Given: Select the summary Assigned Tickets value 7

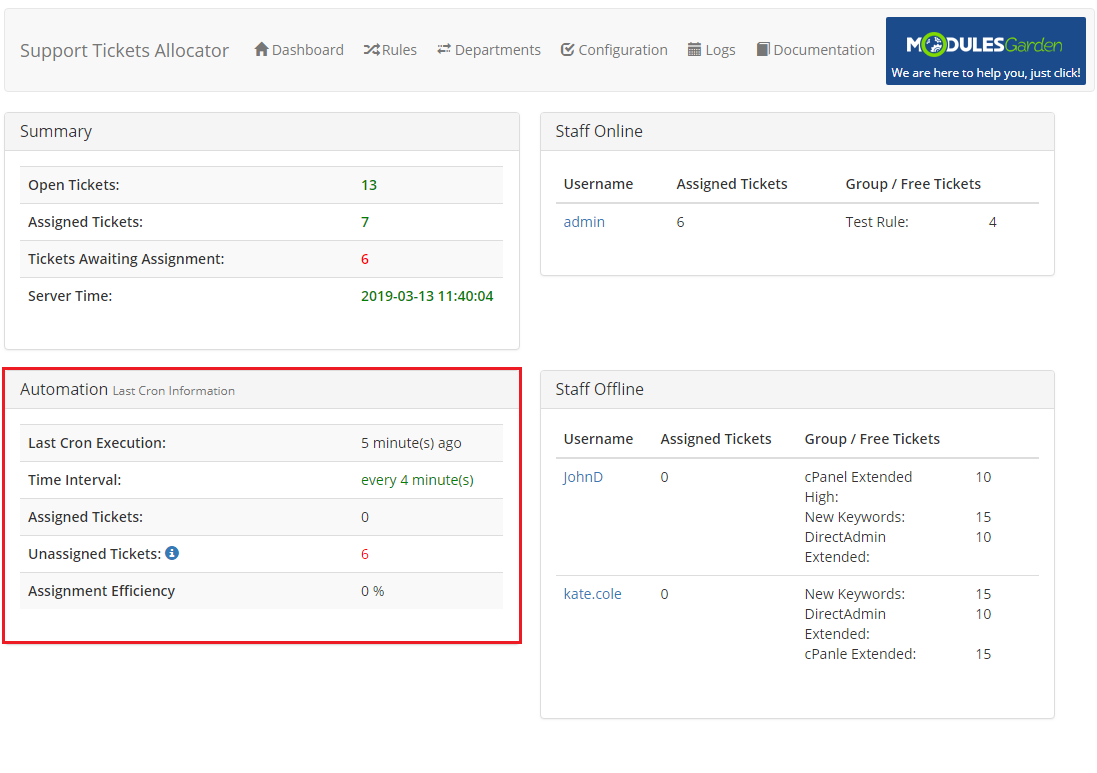Looking at the screenshot, I should click(x=365, y=222).
